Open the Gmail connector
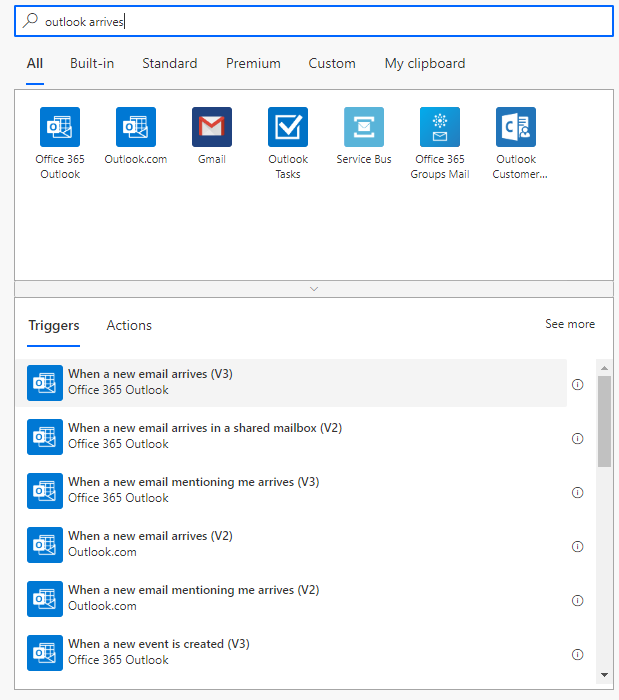Screen dimensions: 619x700 (x=212, y=127)
